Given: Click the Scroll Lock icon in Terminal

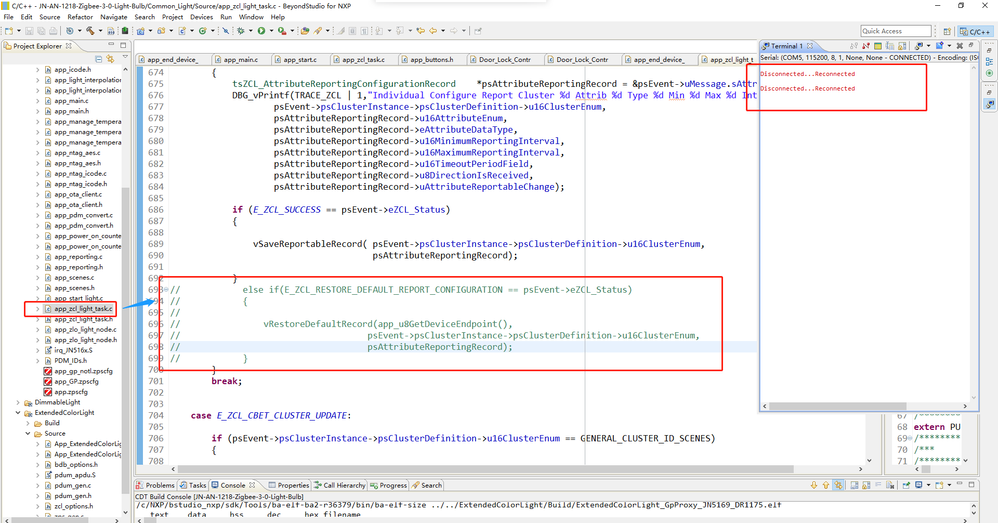Looking at the screenshot, I should pyautogui.click(x=902, y=46).
